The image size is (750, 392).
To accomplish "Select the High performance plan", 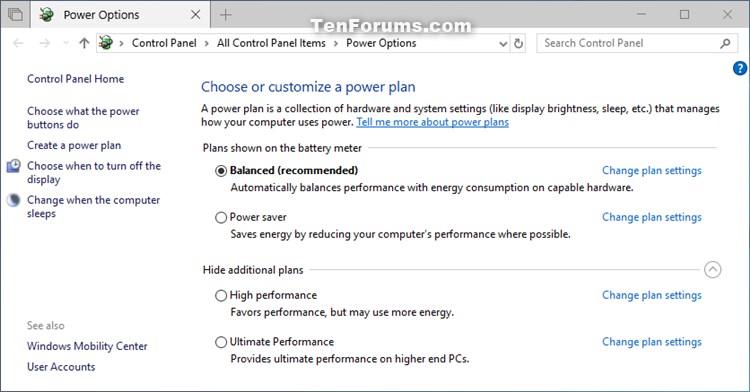I will coord(221,295).
